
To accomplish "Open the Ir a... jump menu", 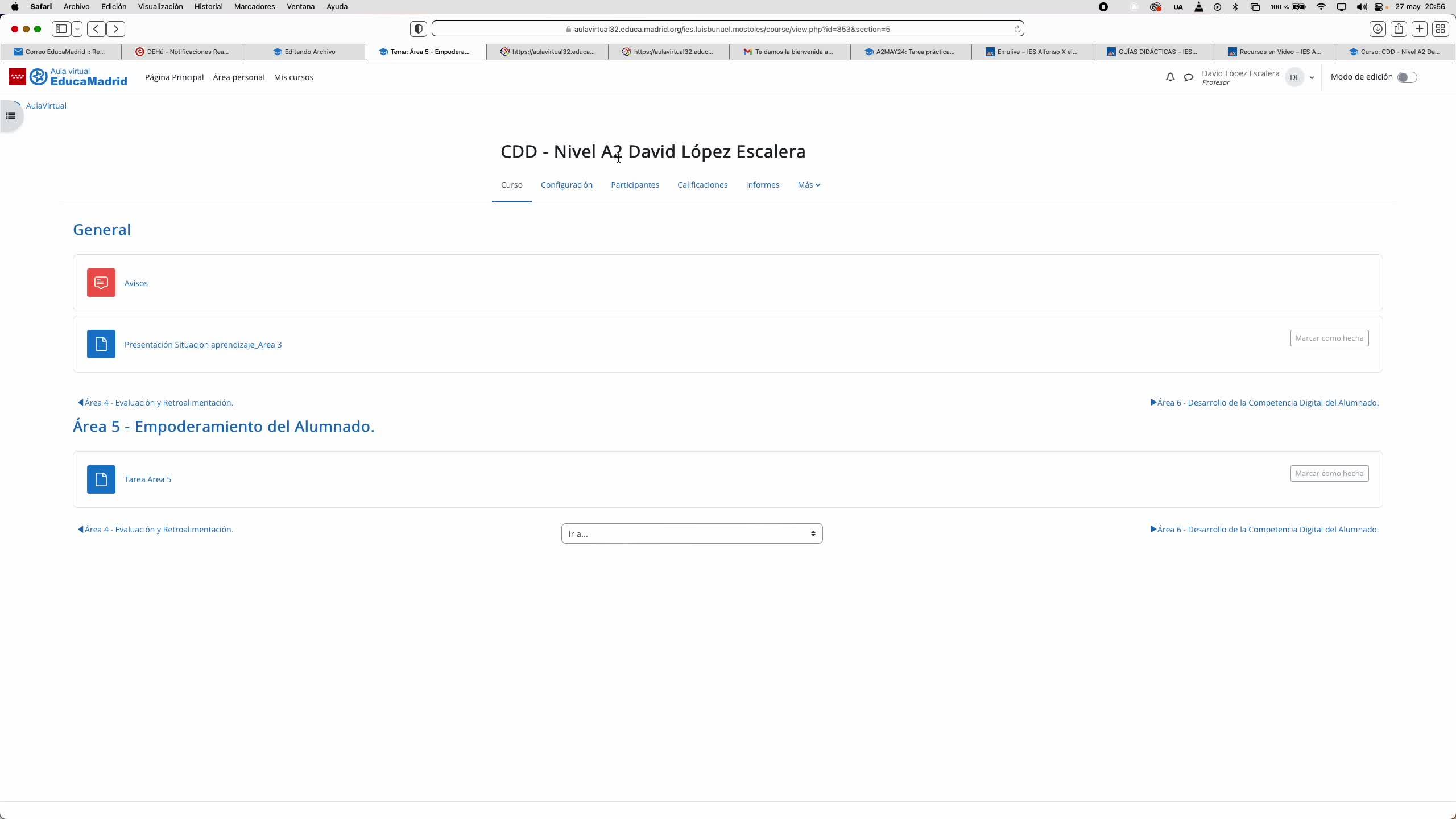I will pos(692,533).
